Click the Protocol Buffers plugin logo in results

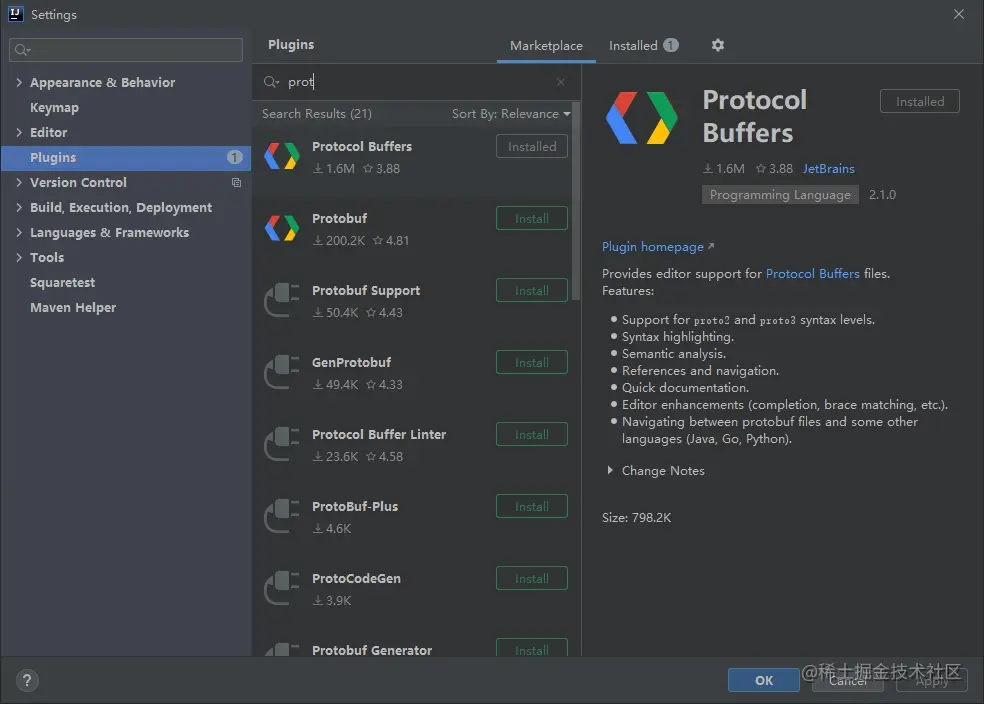(281, 156)
